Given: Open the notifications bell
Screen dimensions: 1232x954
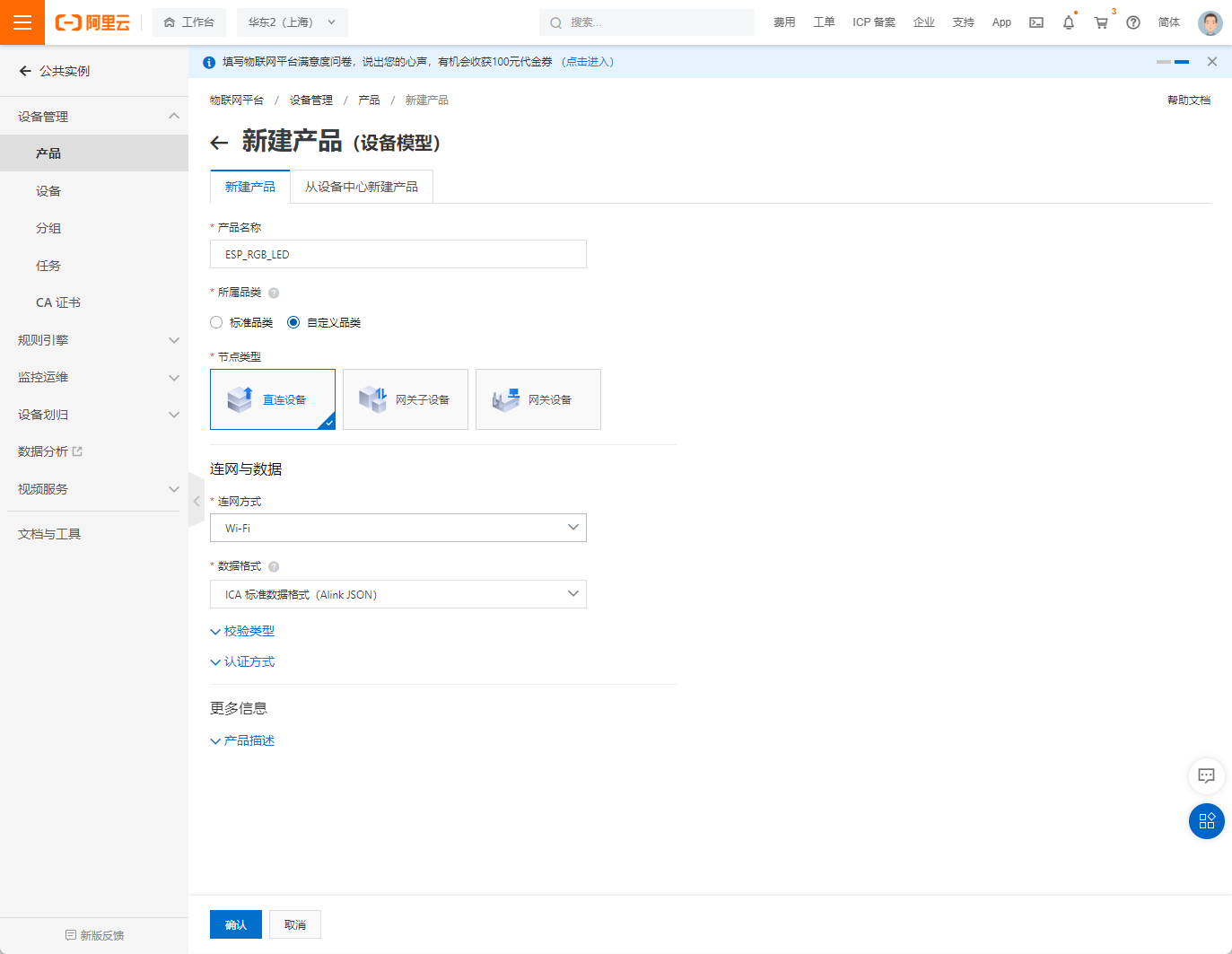Looking at the screenshot, I should coord(1068,22).
